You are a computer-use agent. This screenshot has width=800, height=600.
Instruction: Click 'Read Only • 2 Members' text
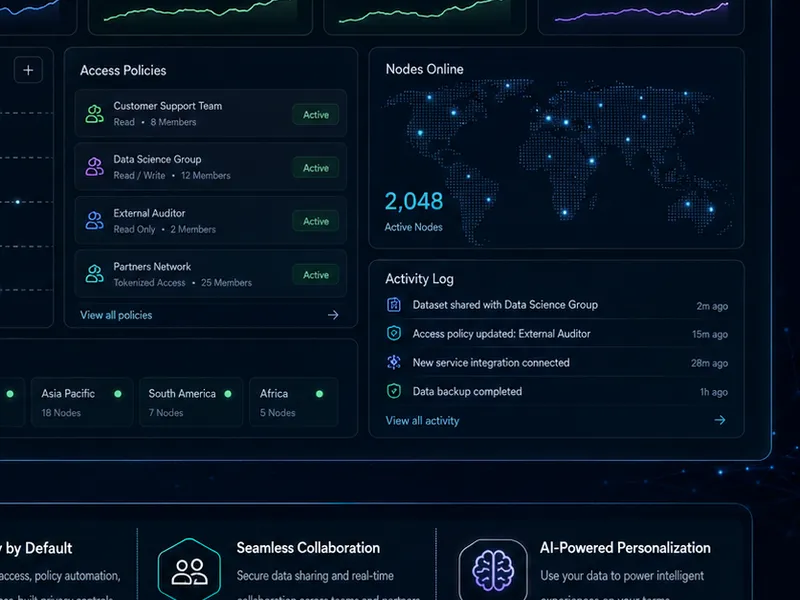pos(164,230)
